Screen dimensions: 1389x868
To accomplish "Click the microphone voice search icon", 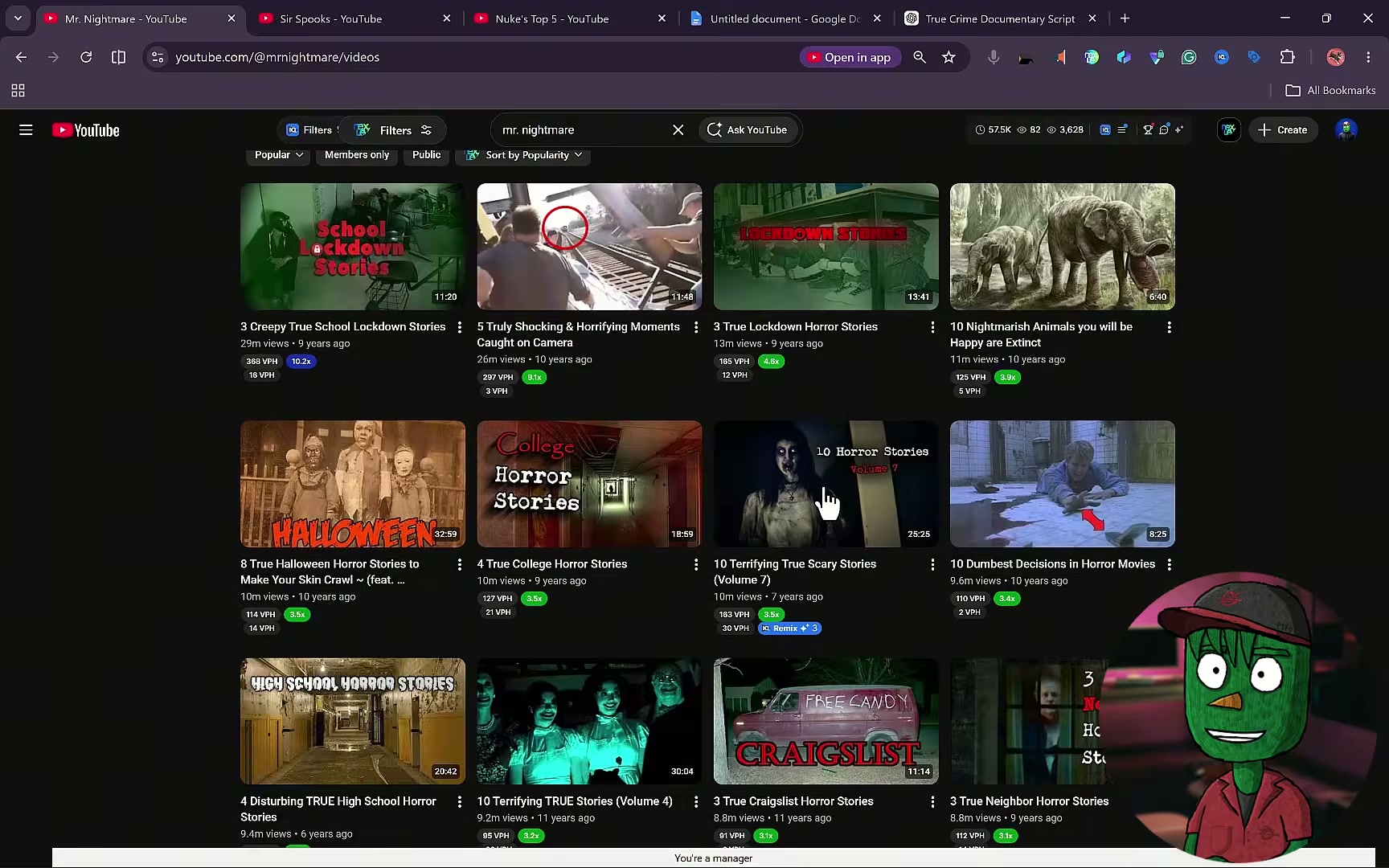I will point(994,57).
